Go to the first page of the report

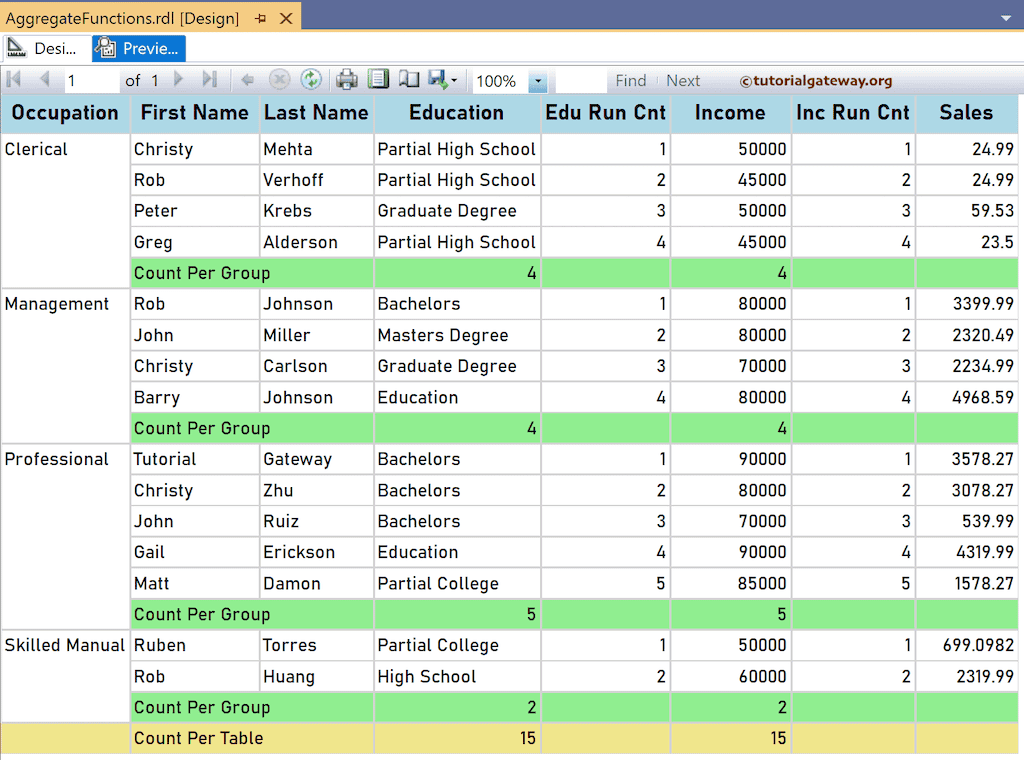point(13,80)
